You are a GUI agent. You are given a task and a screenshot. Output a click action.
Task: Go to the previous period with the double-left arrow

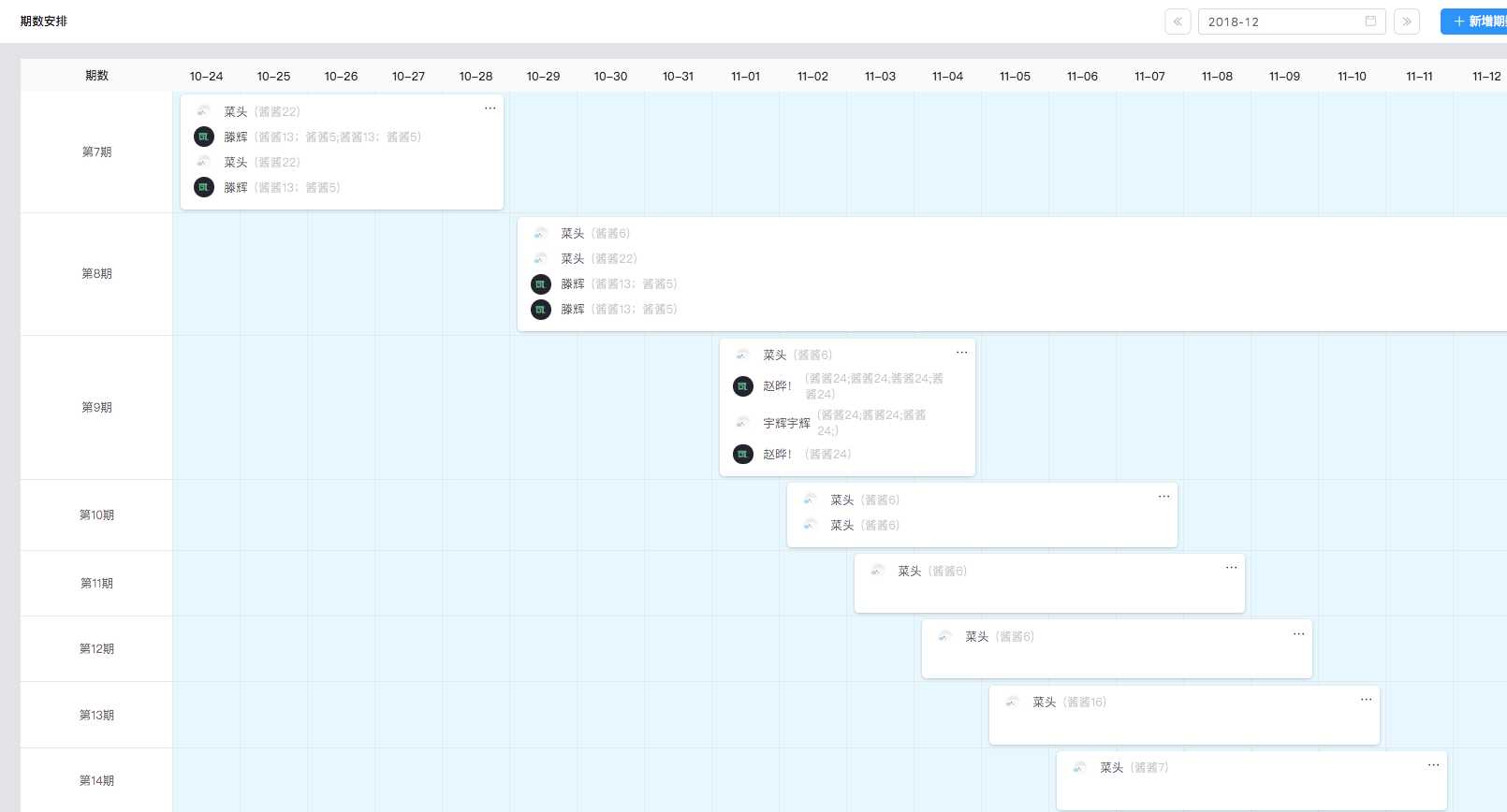[1178, 22]
